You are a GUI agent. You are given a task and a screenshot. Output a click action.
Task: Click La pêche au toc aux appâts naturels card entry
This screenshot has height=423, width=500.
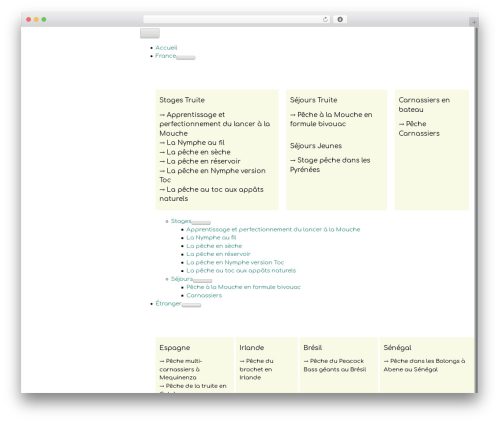click(x=211, y=194)
